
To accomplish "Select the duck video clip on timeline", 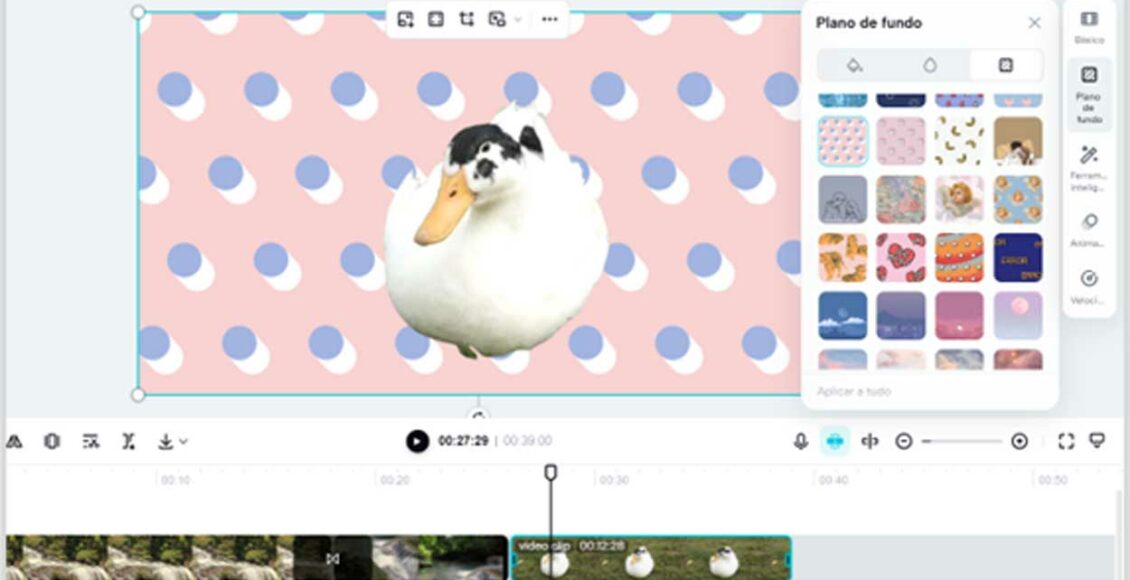I will (x=650, y=558).
